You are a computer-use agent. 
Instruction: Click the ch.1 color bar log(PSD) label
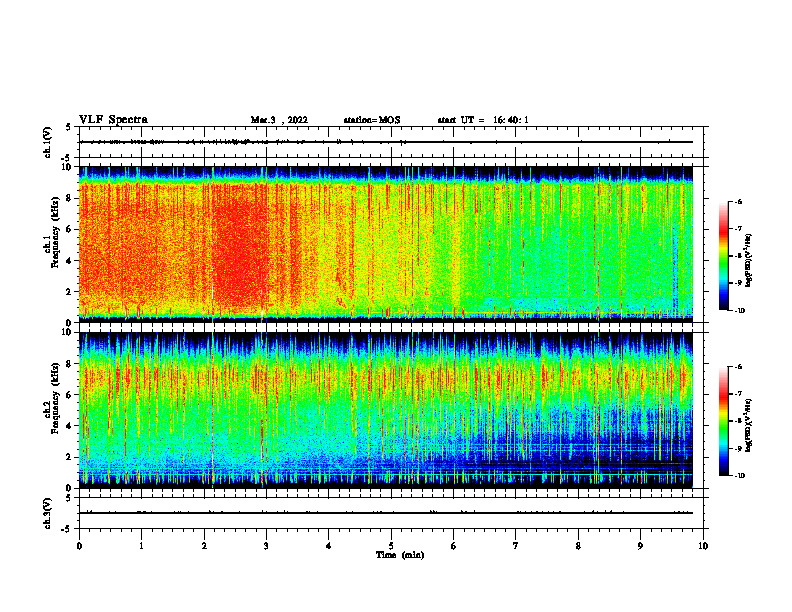click(749, 261)
